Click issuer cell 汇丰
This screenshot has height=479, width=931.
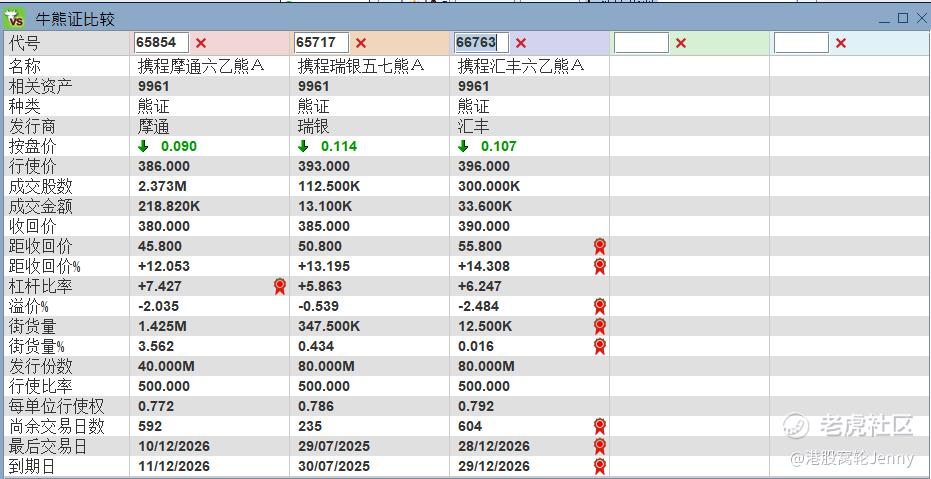pyautogui.click(x=473, y=126)
